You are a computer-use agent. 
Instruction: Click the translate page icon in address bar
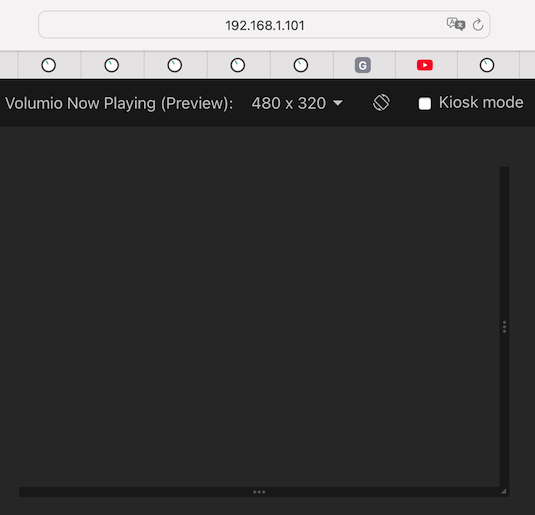click(456, 25)
